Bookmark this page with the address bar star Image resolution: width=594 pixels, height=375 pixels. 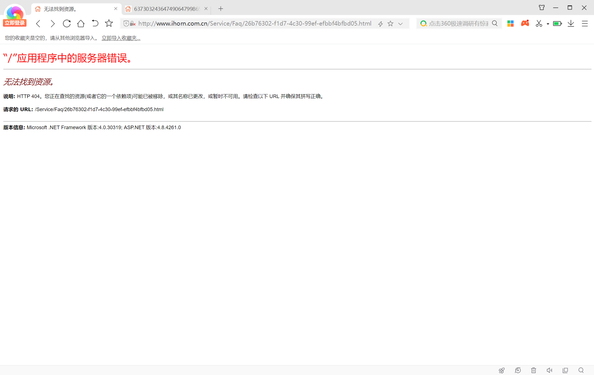pyautogui.click(x=391, y=23)
